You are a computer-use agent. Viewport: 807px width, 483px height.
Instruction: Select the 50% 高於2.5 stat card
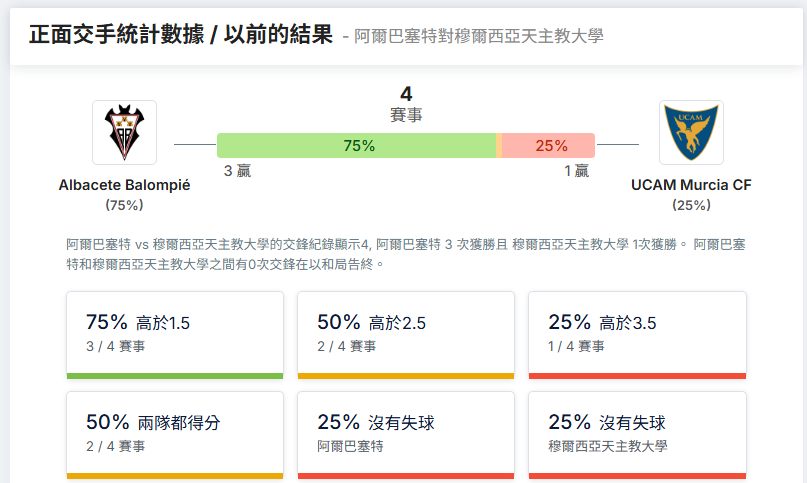pyautogui.click(x=406, y=335)
